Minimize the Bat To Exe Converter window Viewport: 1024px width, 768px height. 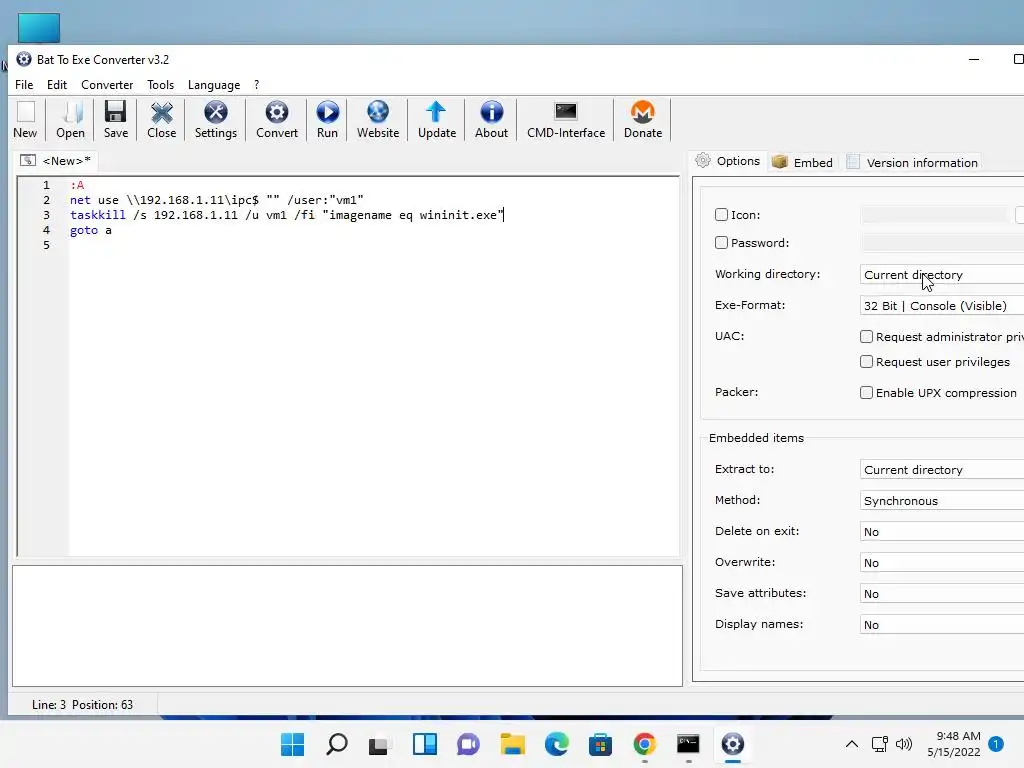click(x=974, y=59)
